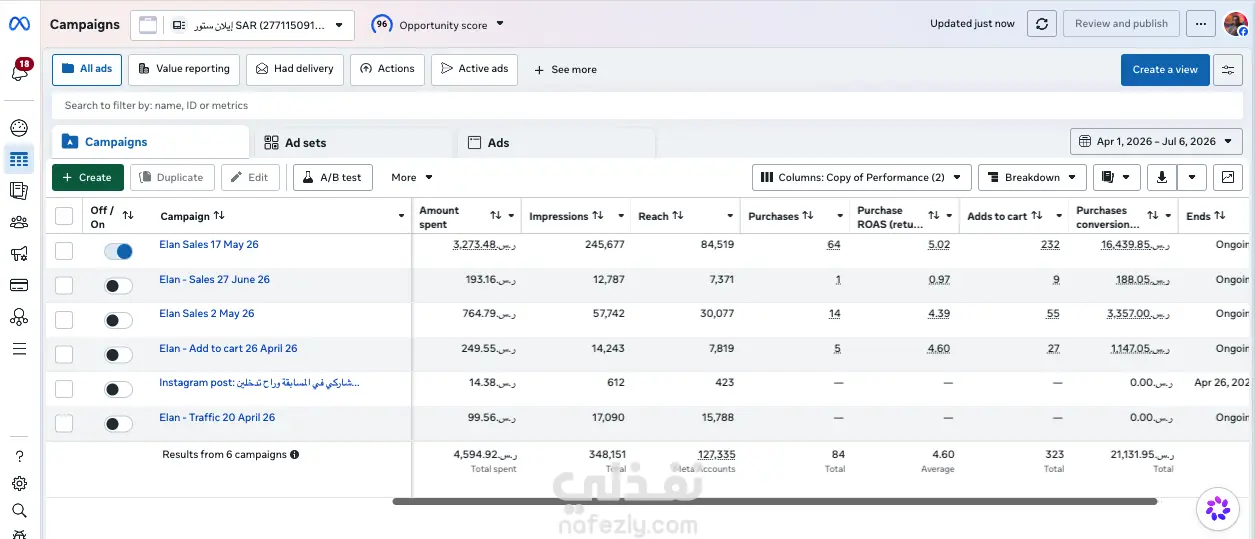The image size is (1255, 539).
Task: Open the sidebar search magnifier icon
Action: [19, 510]
